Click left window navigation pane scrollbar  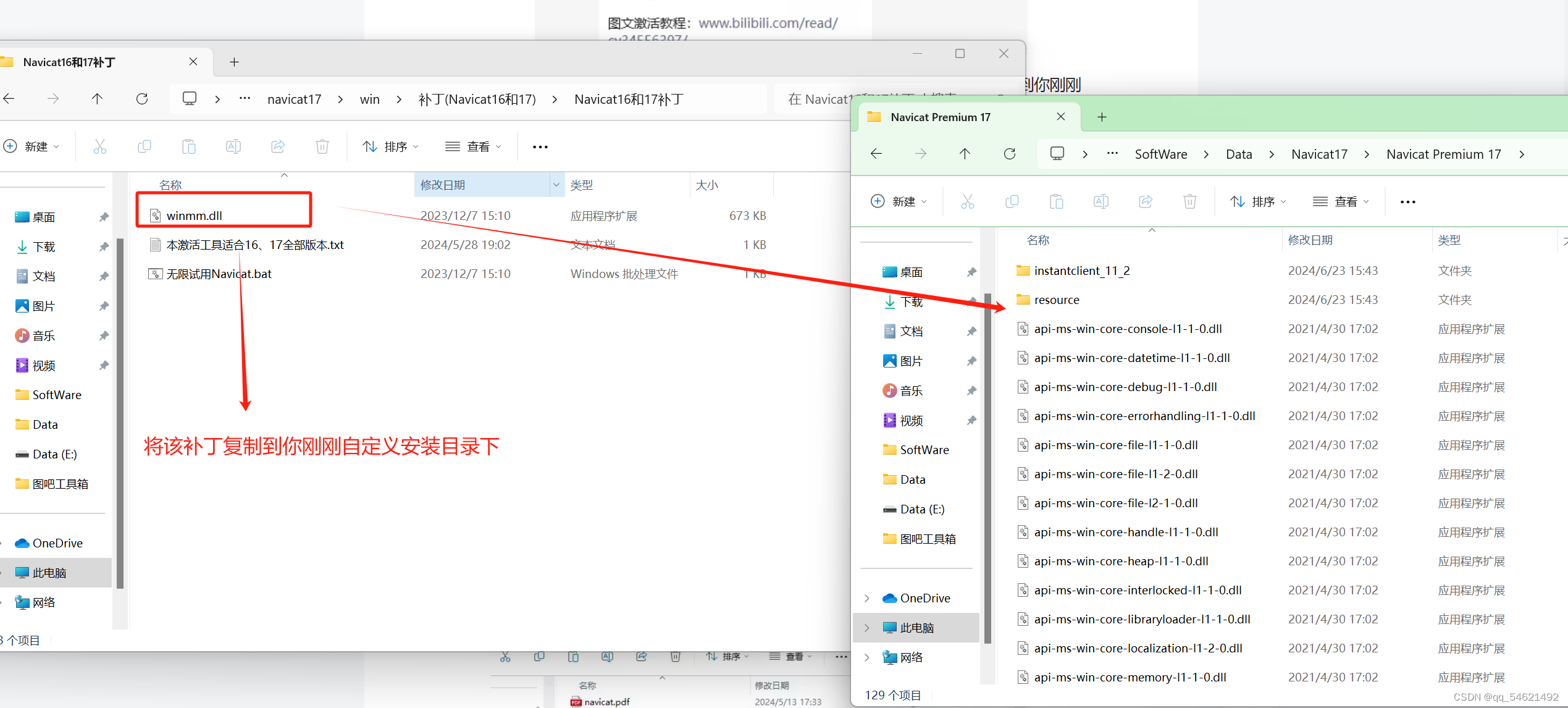(x=120, y=413)
